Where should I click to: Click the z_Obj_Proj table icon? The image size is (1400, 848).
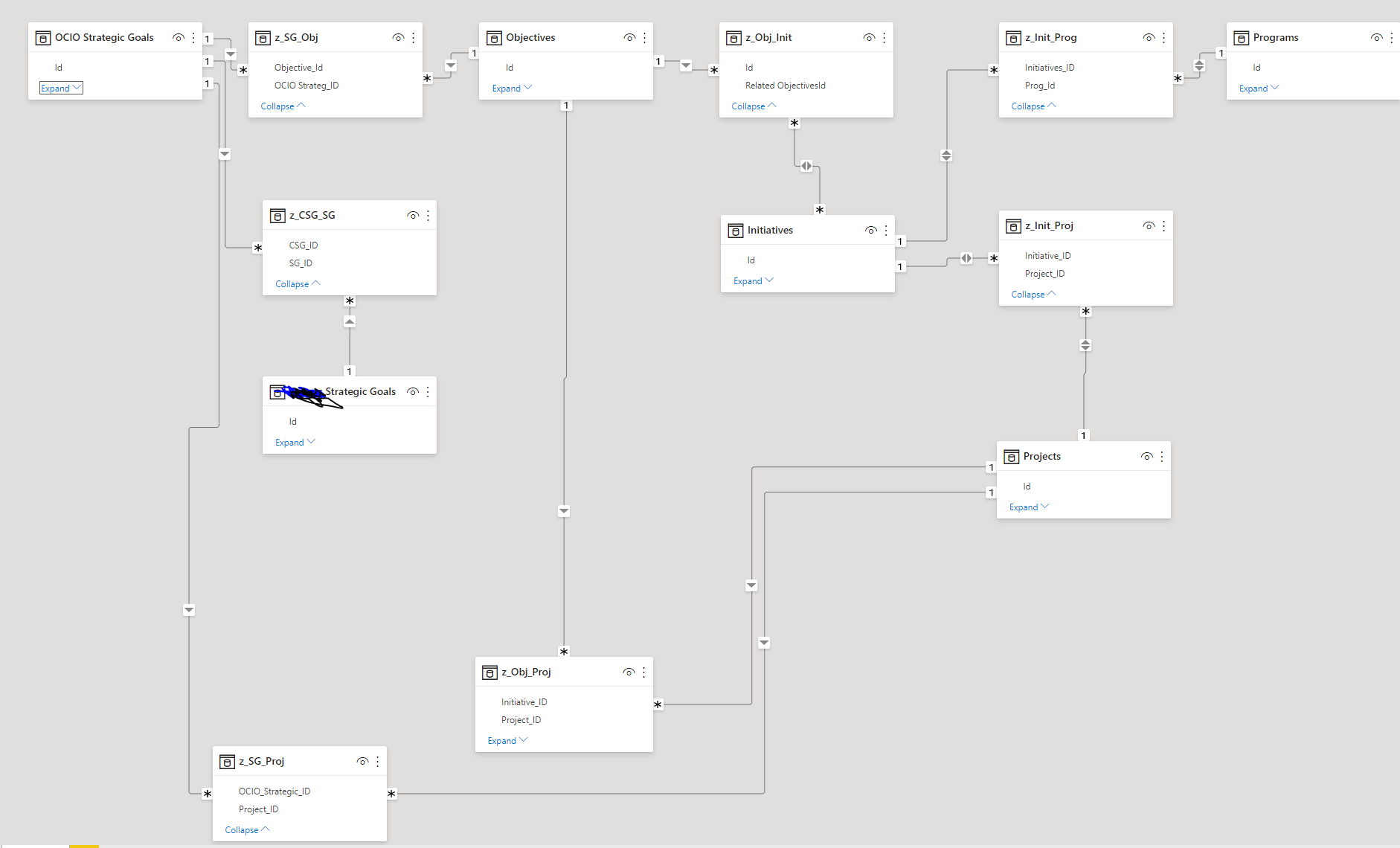489,672
